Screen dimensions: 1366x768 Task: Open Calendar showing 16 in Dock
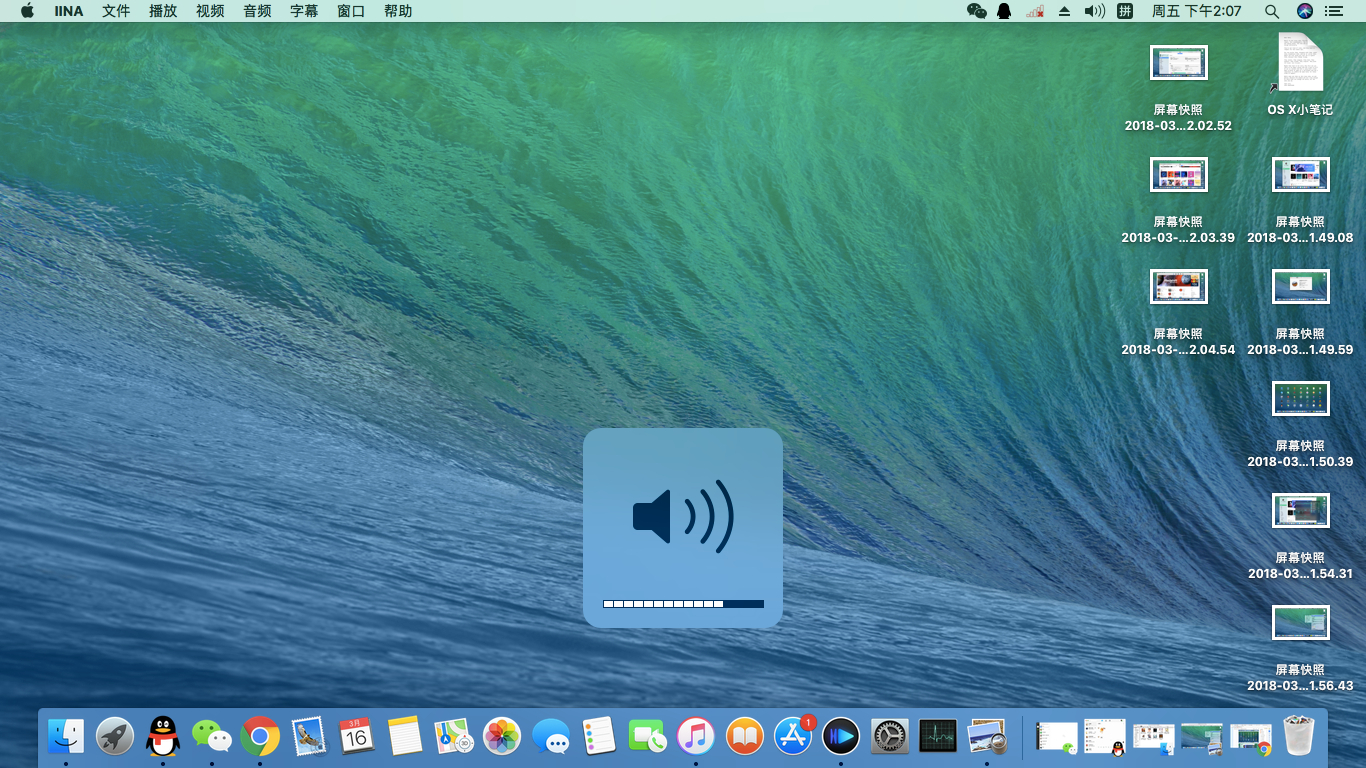pyautogui.click(x=357, y=737)
